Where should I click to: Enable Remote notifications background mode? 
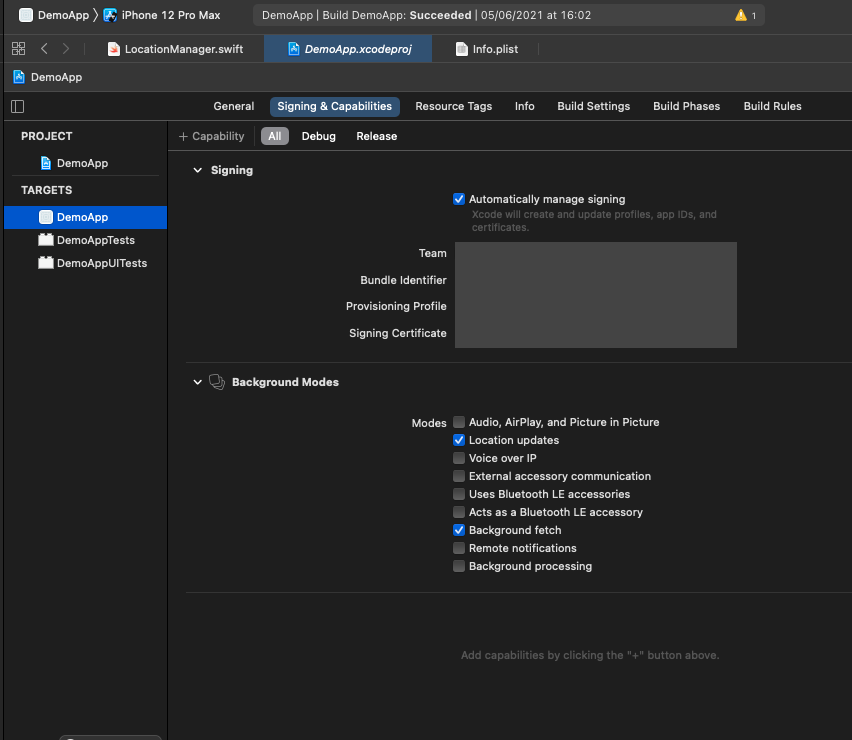point(459,548)
